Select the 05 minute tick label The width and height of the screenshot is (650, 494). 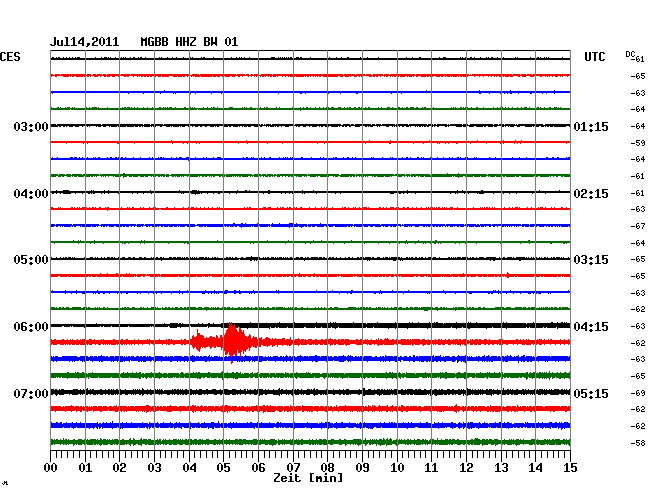click(223, 468)
